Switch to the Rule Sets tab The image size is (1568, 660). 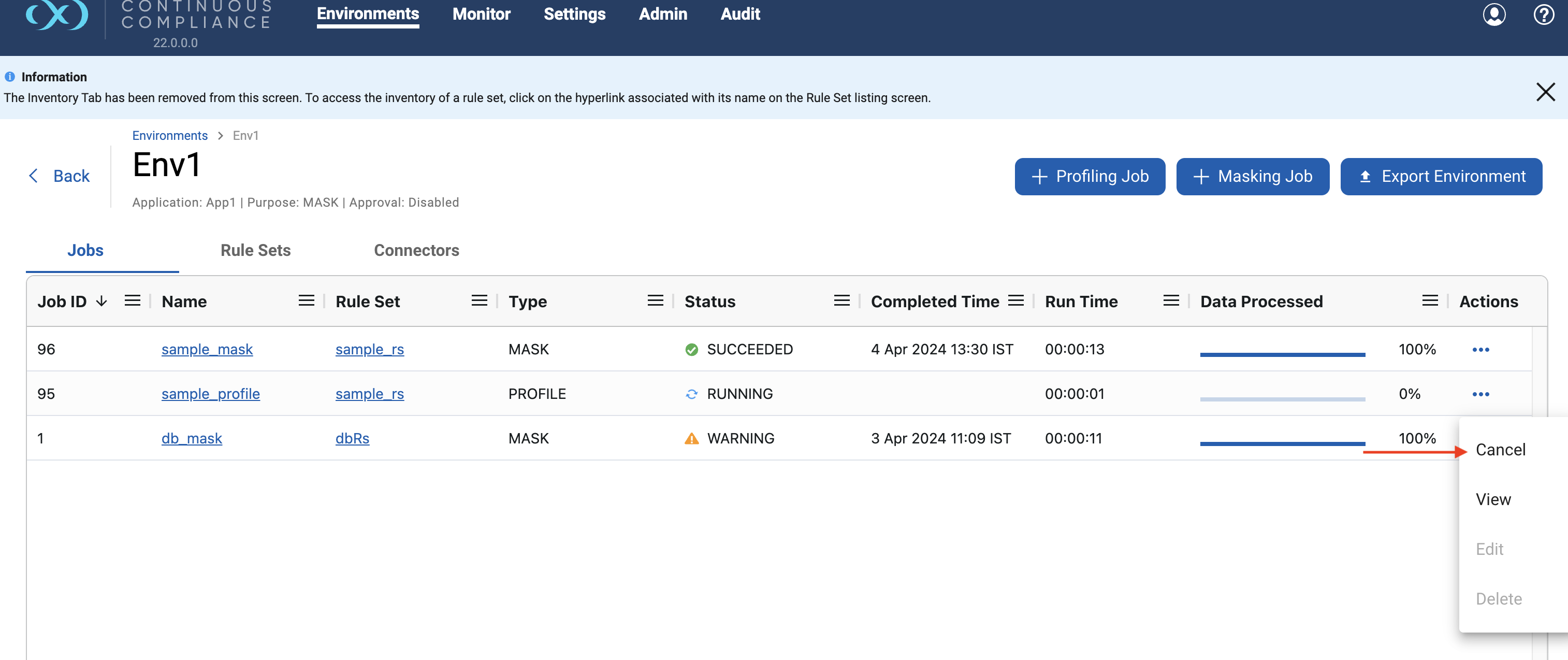(x=255, y=250)
